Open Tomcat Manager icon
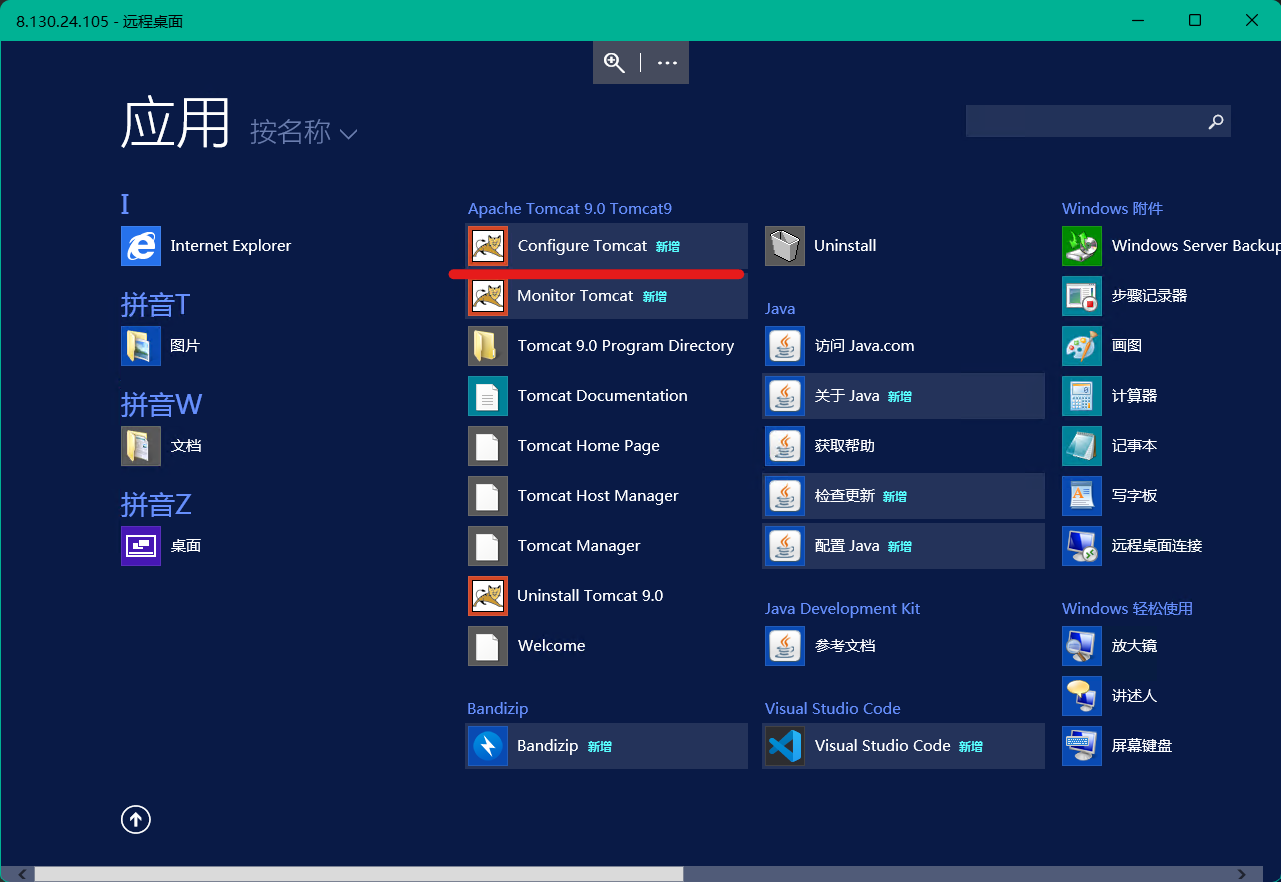Viewport: 1281px width, 882px height. click(488, 546)
